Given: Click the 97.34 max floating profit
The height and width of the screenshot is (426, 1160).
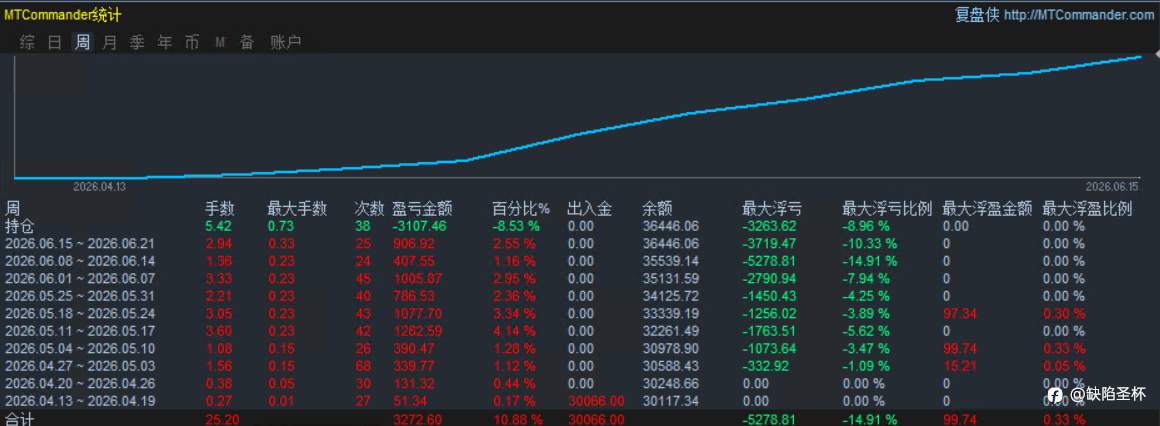Looking at the screenshot, I should 959,314.
